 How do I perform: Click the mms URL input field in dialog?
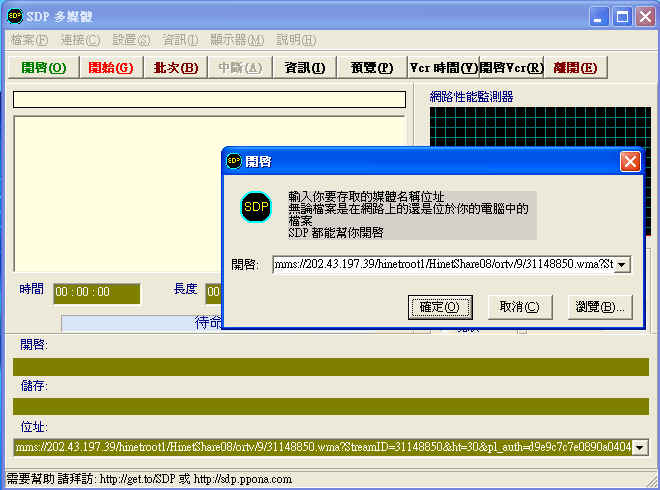443,264
